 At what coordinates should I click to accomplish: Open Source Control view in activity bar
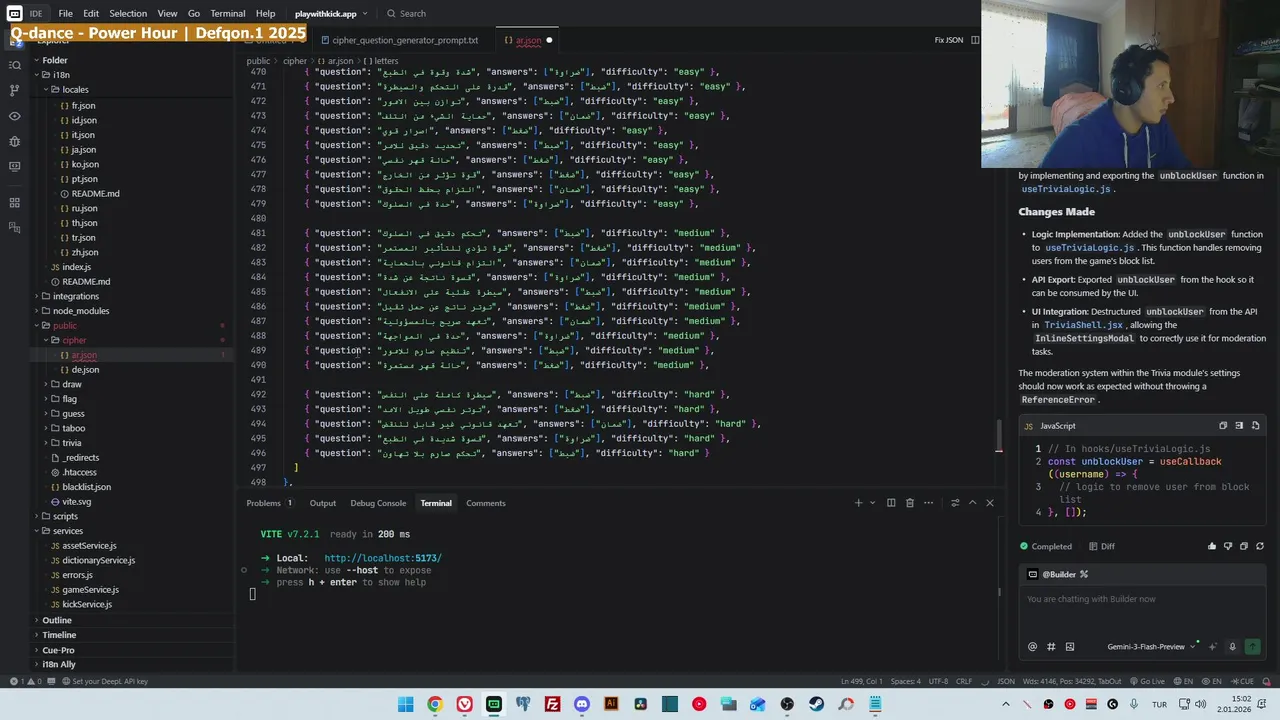(x=14, y=90)
